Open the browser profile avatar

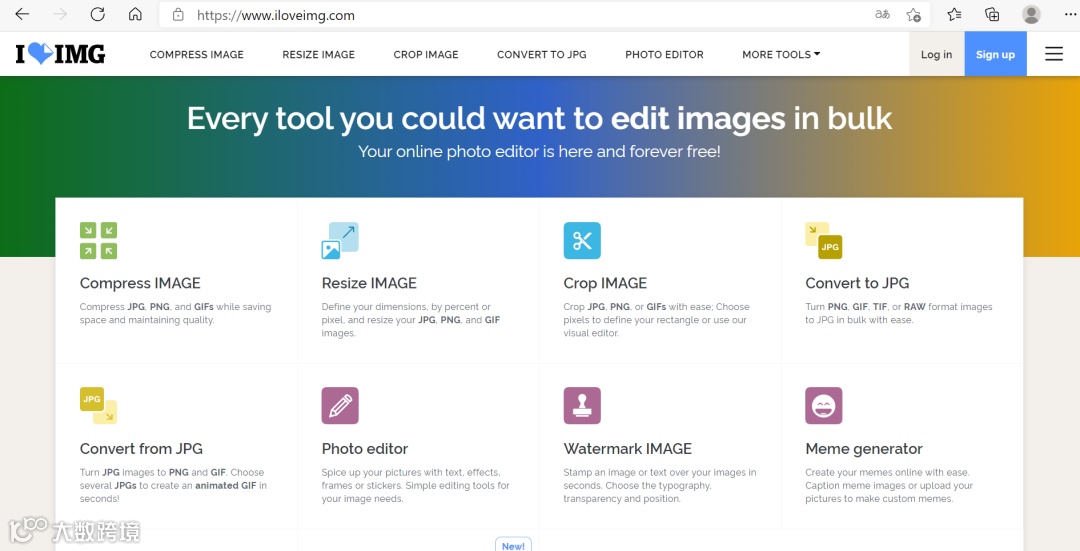(x=1031, y=14)
